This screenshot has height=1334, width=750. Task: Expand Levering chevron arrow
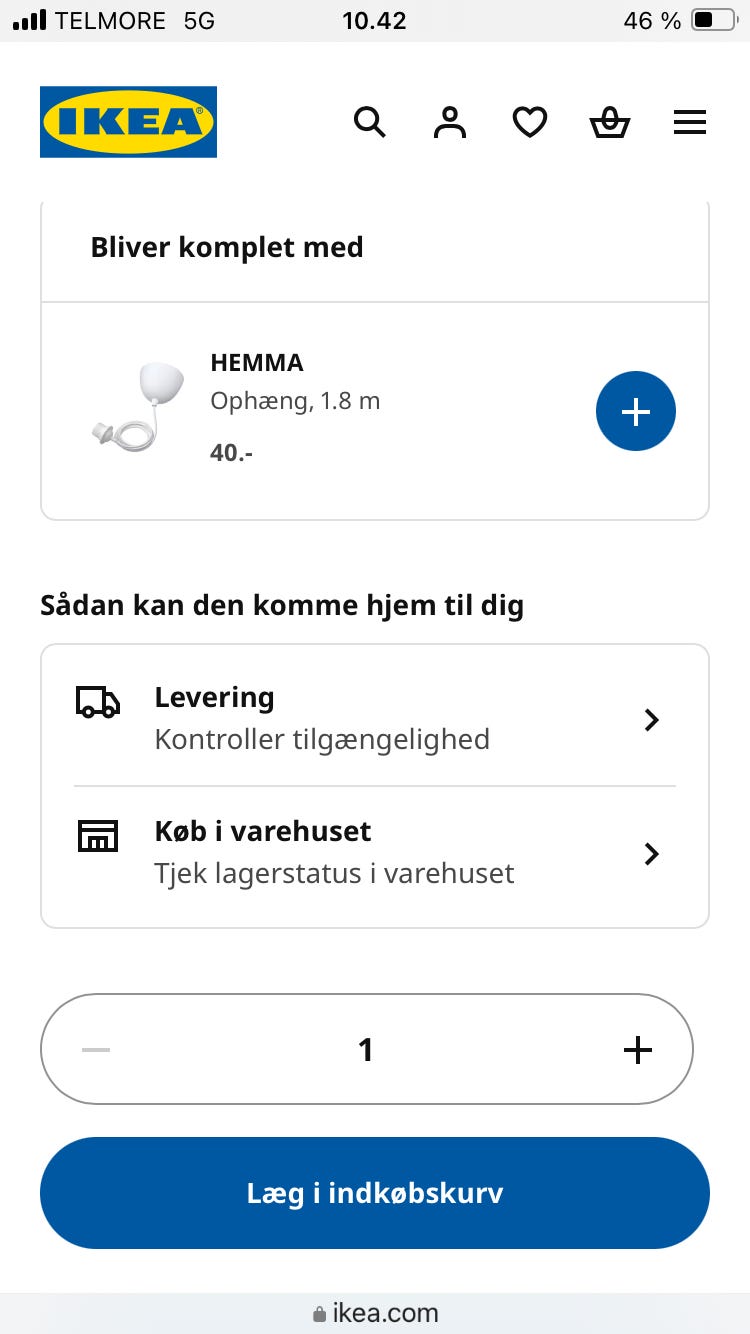[652, 720]
